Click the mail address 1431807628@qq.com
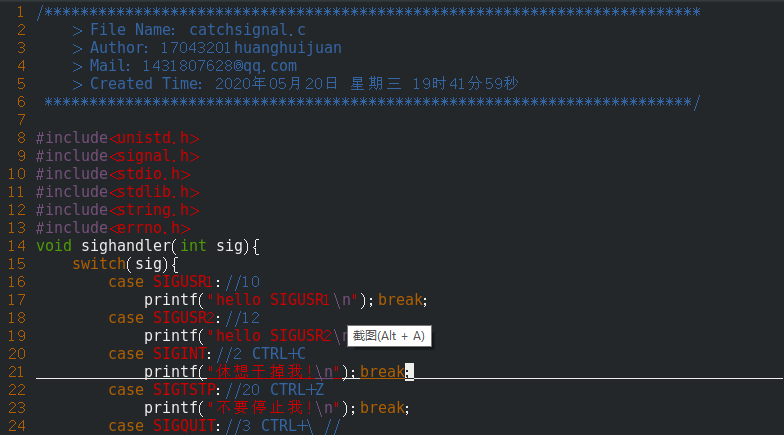The image size is (784, 435). 220,66
